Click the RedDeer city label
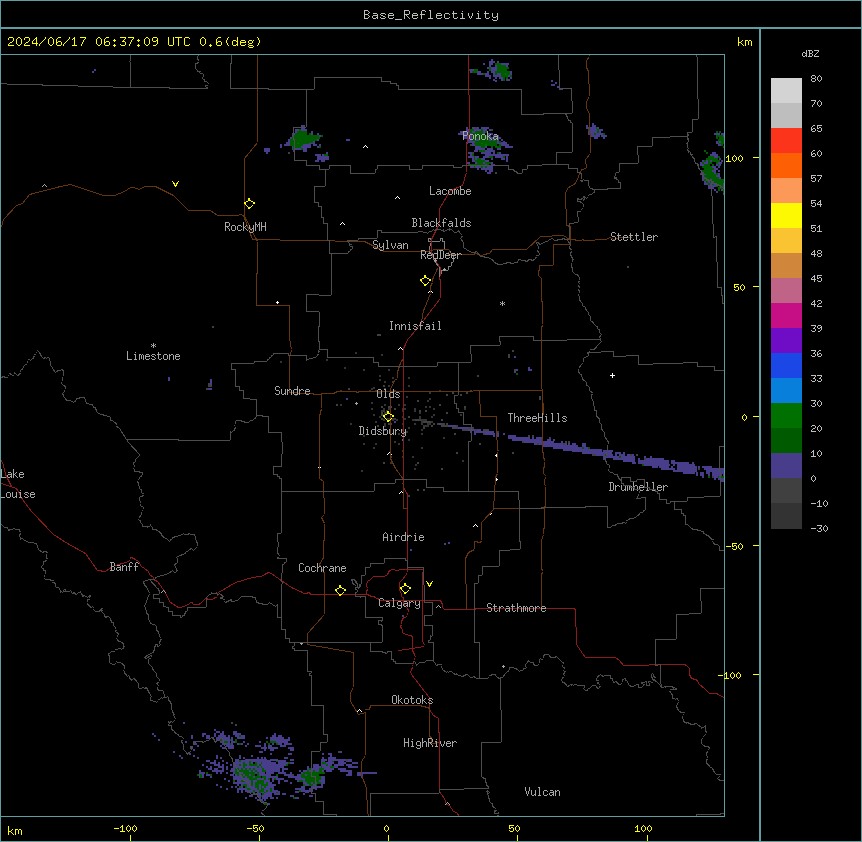The image size is (862, 842). click(x=440, y=255)
